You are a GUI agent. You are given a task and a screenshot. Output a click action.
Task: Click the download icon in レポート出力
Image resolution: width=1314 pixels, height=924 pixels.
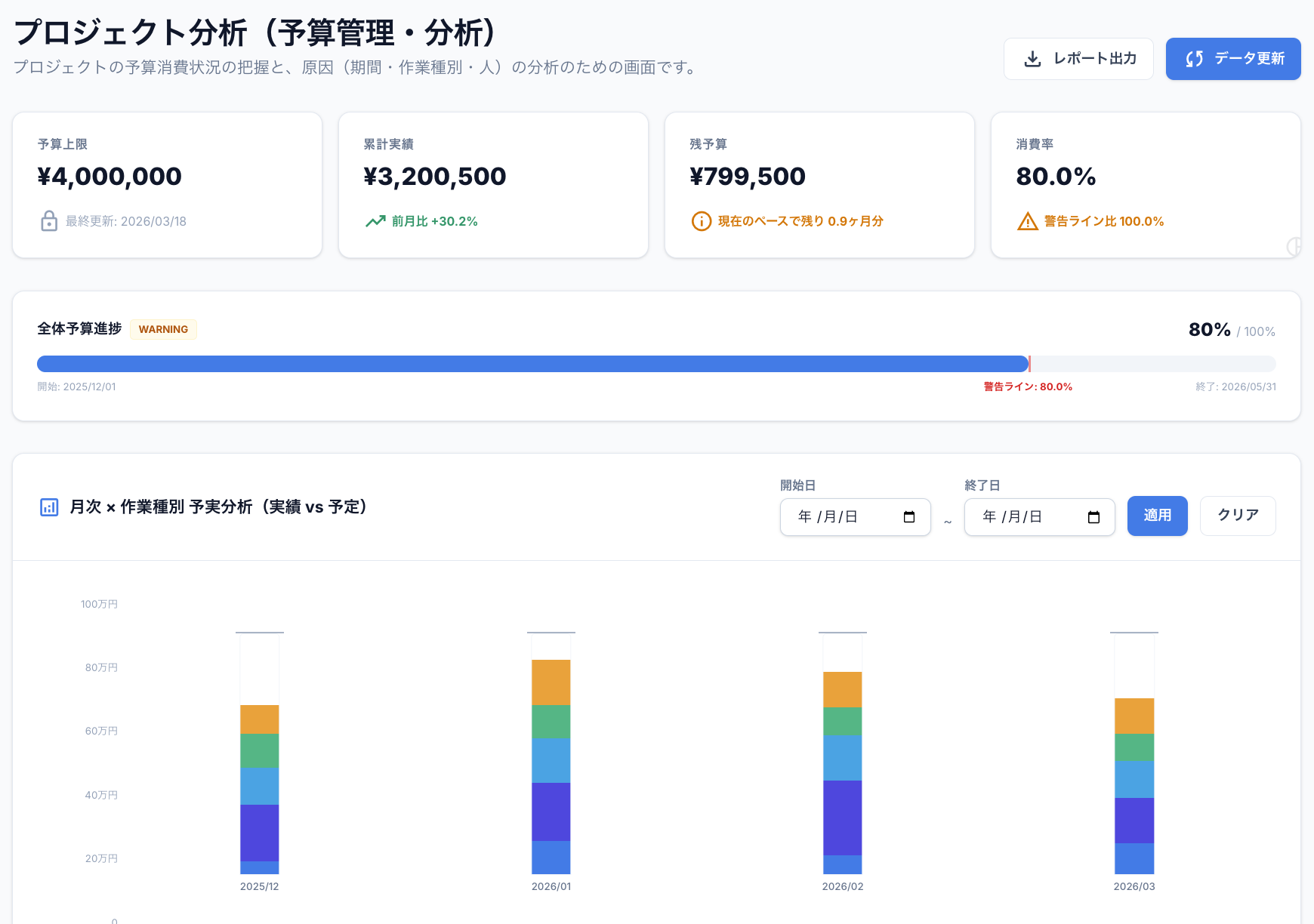(1032, 59)
